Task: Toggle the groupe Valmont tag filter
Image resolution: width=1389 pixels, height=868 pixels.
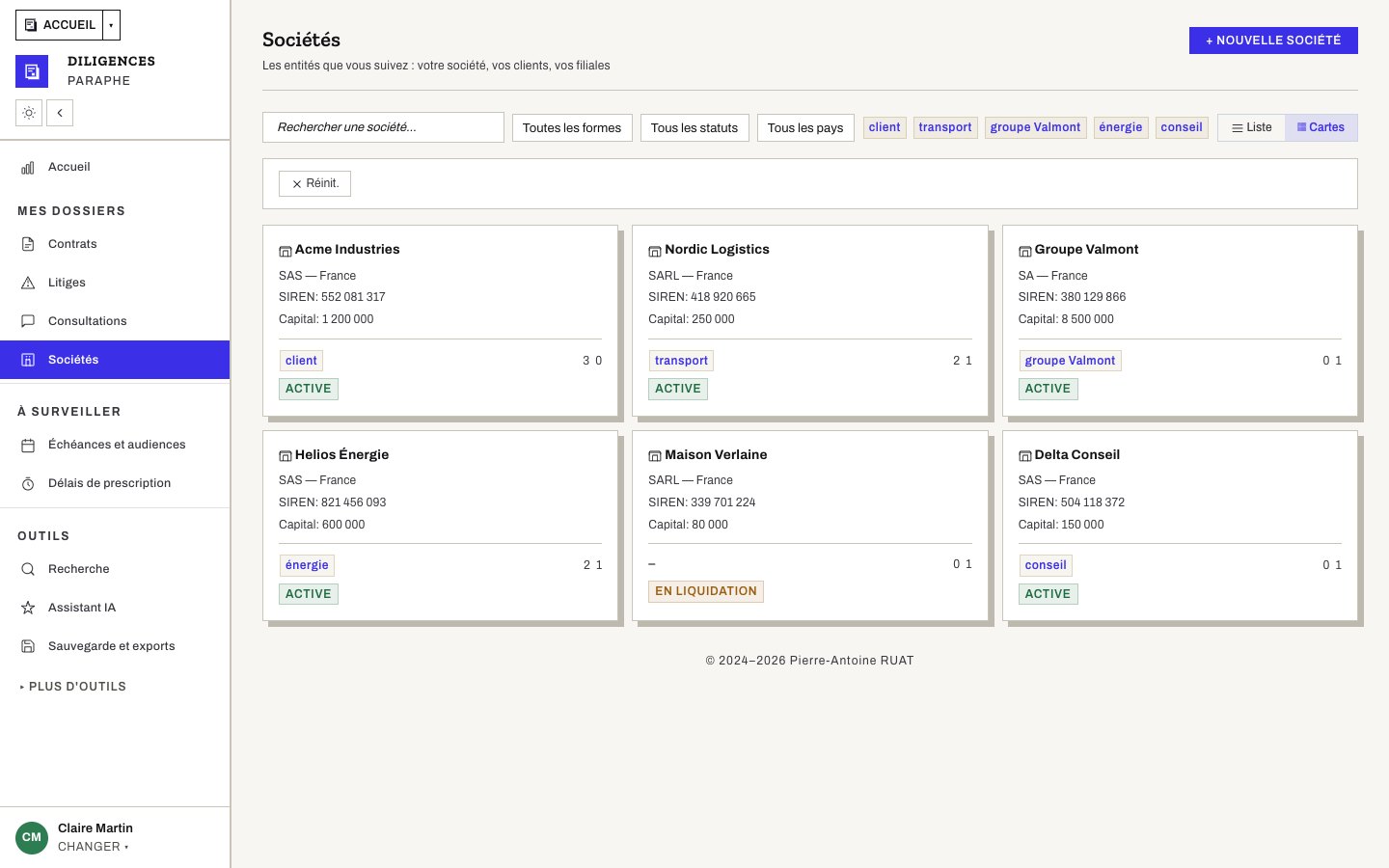Action: (1036, 127)
